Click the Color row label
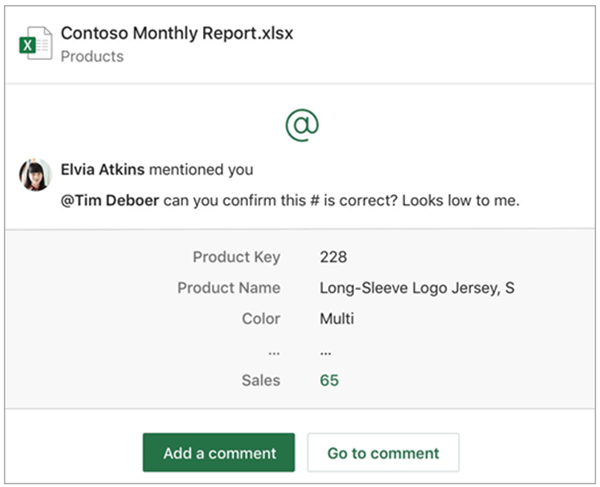Image resolution: width=600 pixels, height=487 pixels. [260, 319]
